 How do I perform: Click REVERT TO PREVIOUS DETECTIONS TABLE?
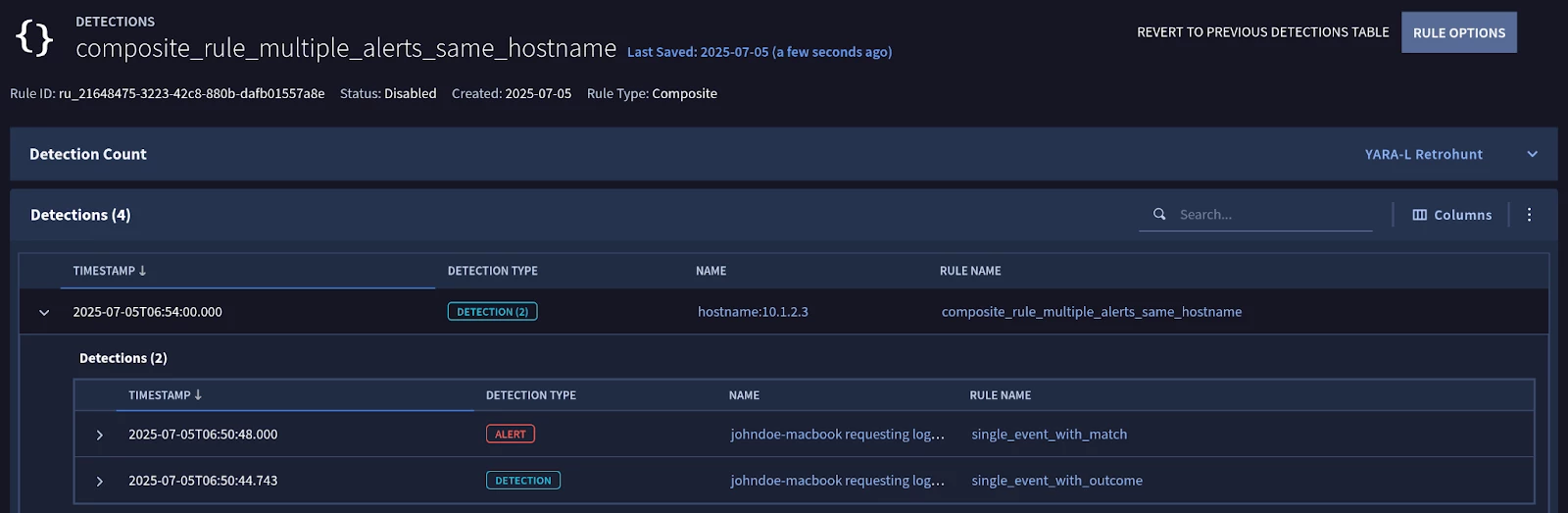(1263, 32)
